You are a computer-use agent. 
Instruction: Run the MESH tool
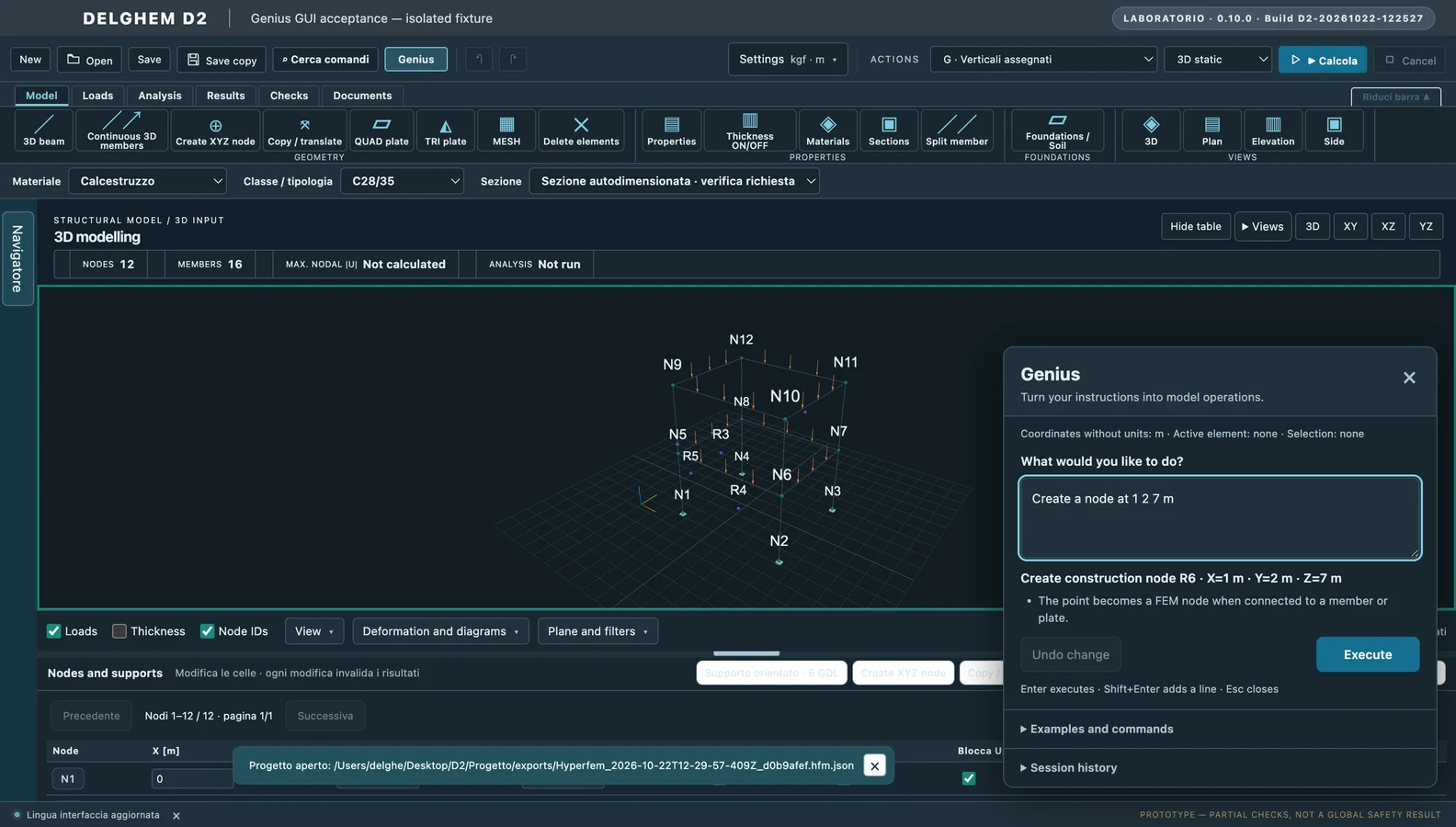(x=506, y=130)
